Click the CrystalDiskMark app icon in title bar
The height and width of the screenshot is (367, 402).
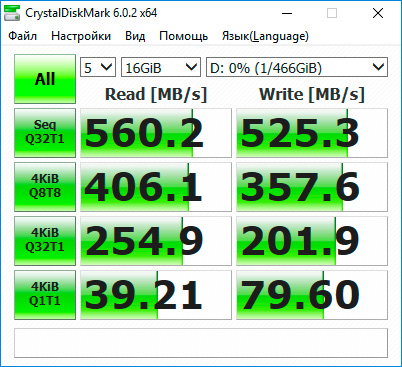[x=12, y=13]
